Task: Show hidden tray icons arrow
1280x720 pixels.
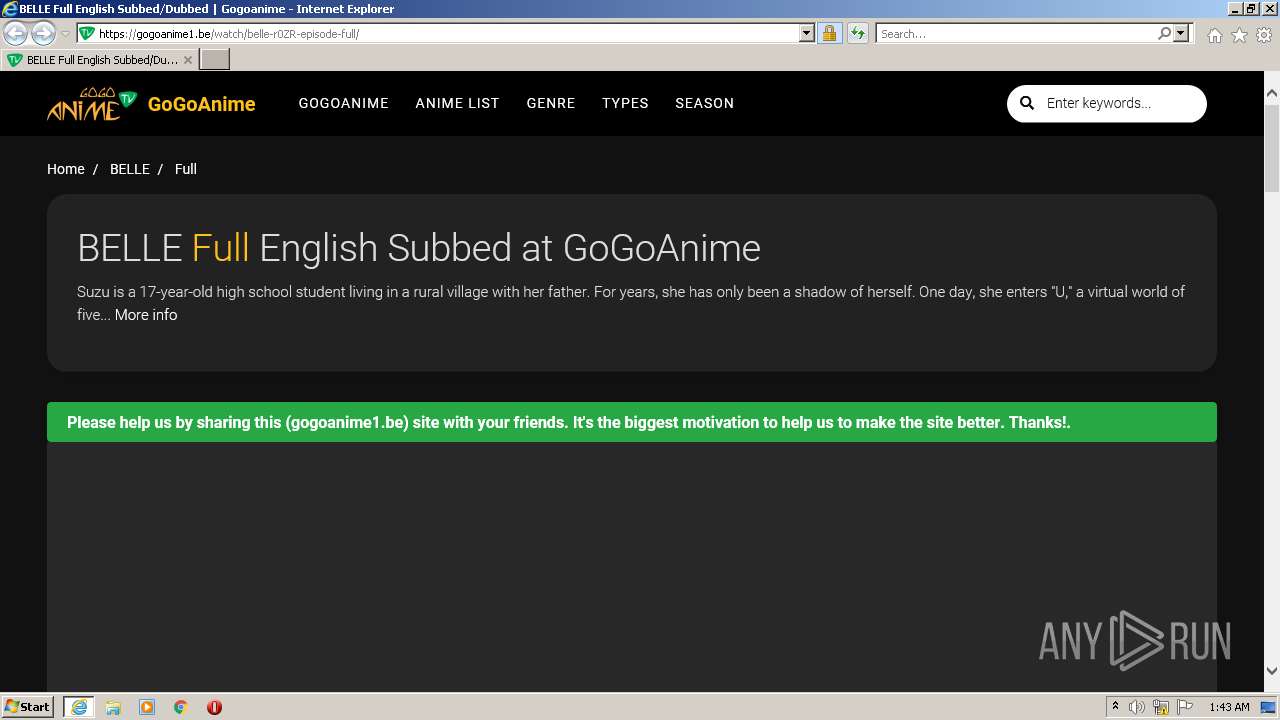Action: coord(1116,707)
